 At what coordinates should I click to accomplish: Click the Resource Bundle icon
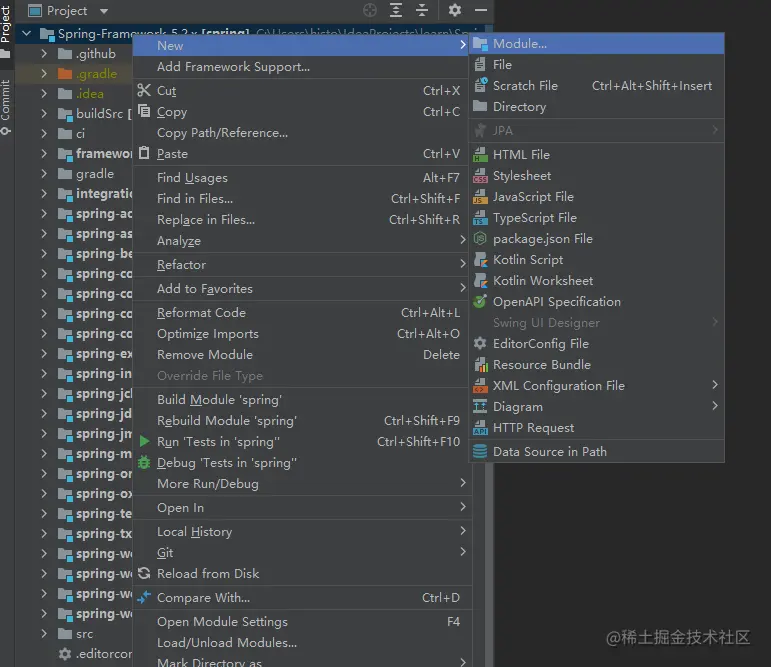point(480,364)
